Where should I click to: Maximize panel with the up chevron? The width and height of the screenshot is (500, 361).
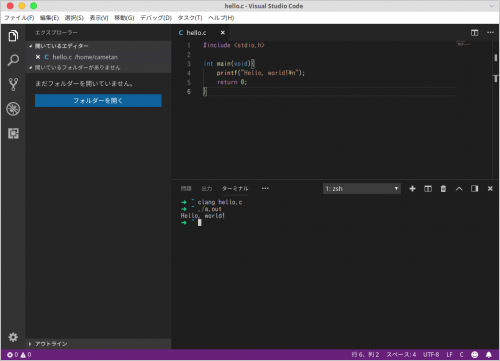click(x=459, y=189)
